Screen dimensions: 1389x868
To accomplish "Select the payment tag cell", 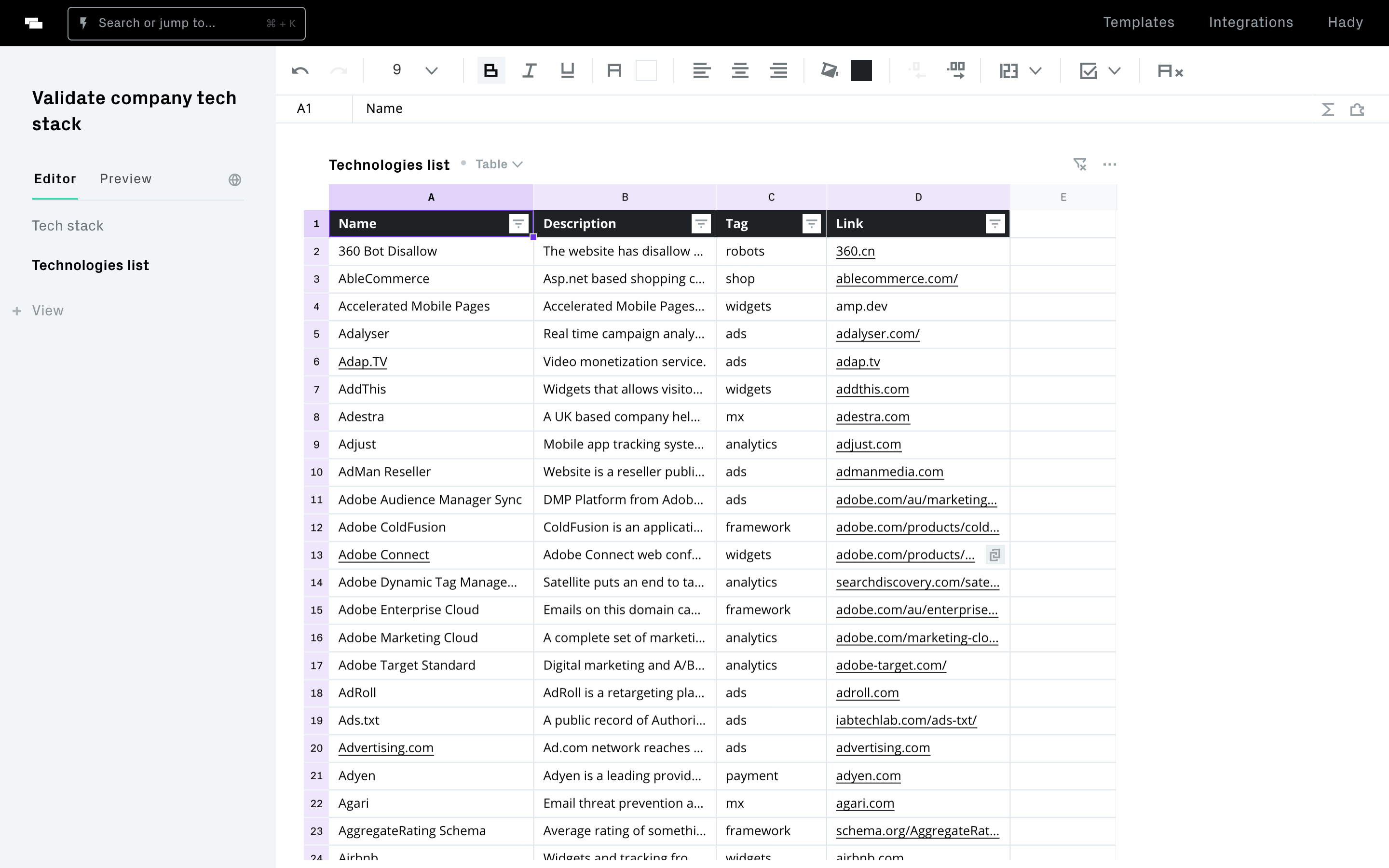I will 771,775.
